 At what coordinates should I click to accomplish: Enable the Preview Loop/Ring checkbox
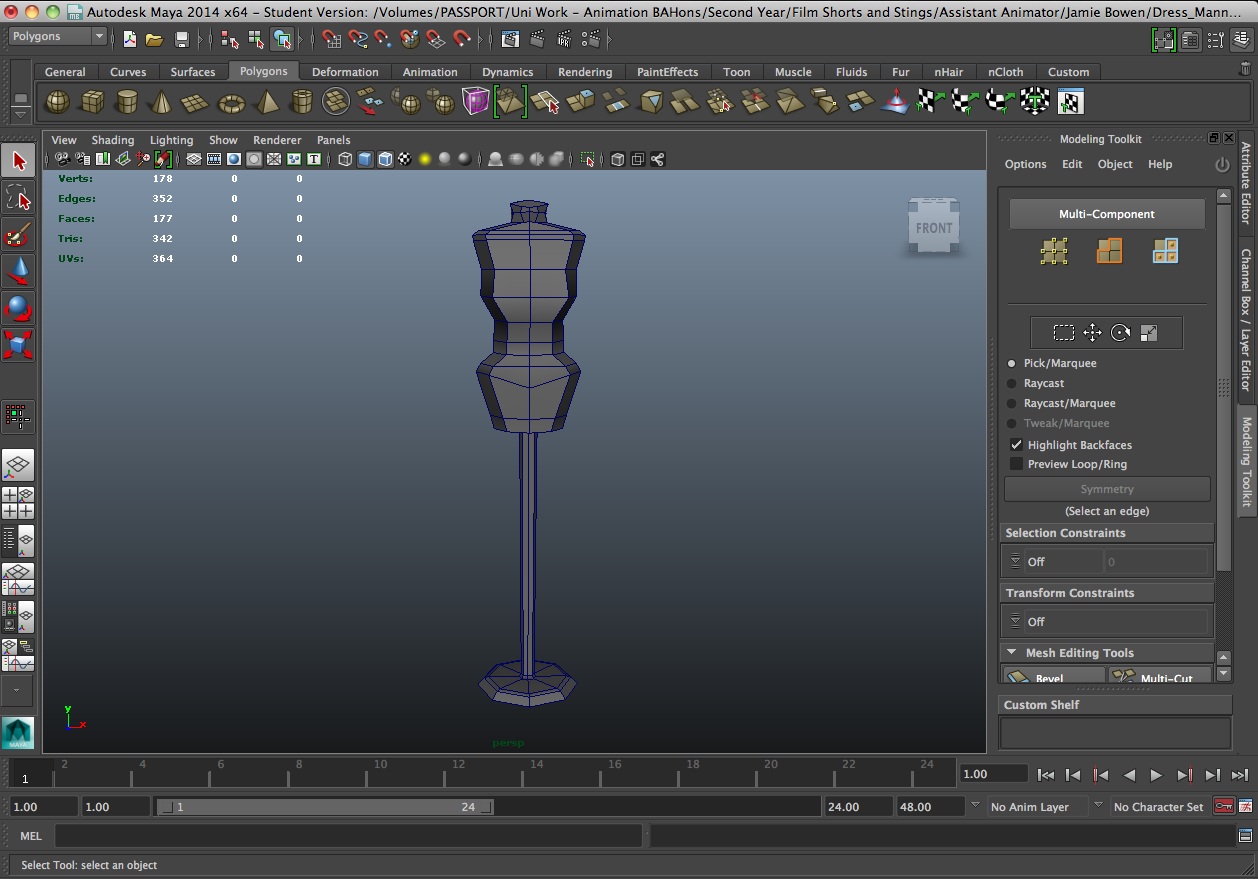coord(1017,463)
